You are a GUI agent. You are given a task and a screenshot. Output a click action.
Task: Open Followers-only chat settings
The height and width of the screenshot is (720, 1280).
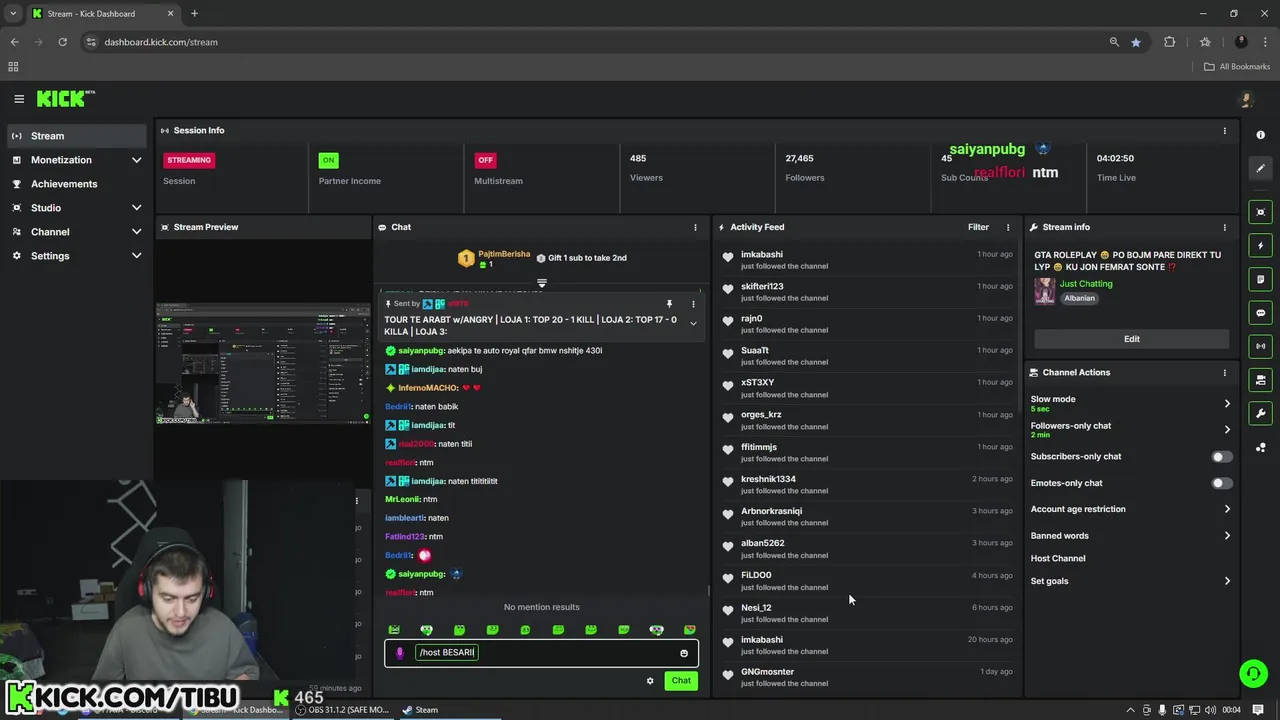(x=1131, y=430)
